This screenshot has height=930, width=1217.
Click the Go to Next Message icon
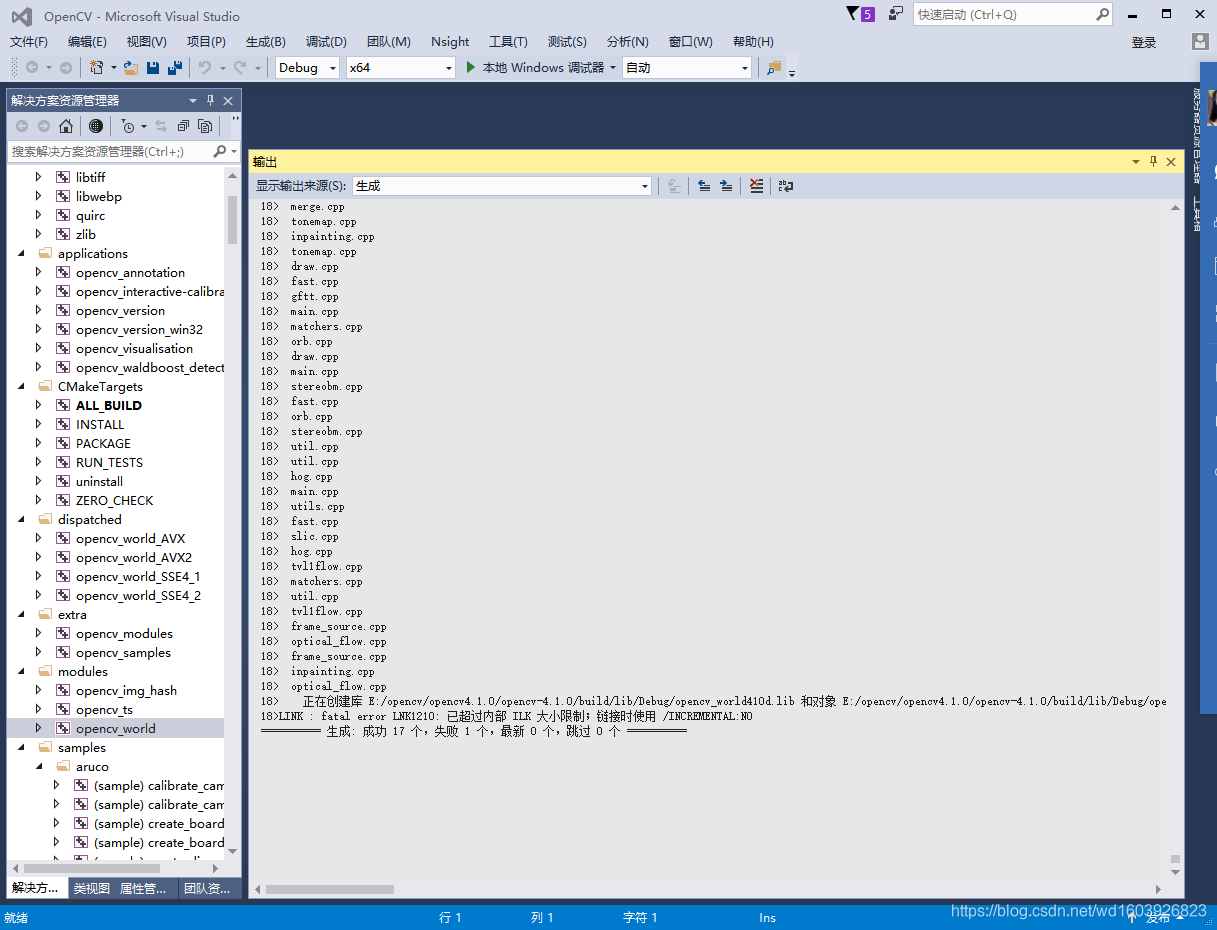(726, 185)
